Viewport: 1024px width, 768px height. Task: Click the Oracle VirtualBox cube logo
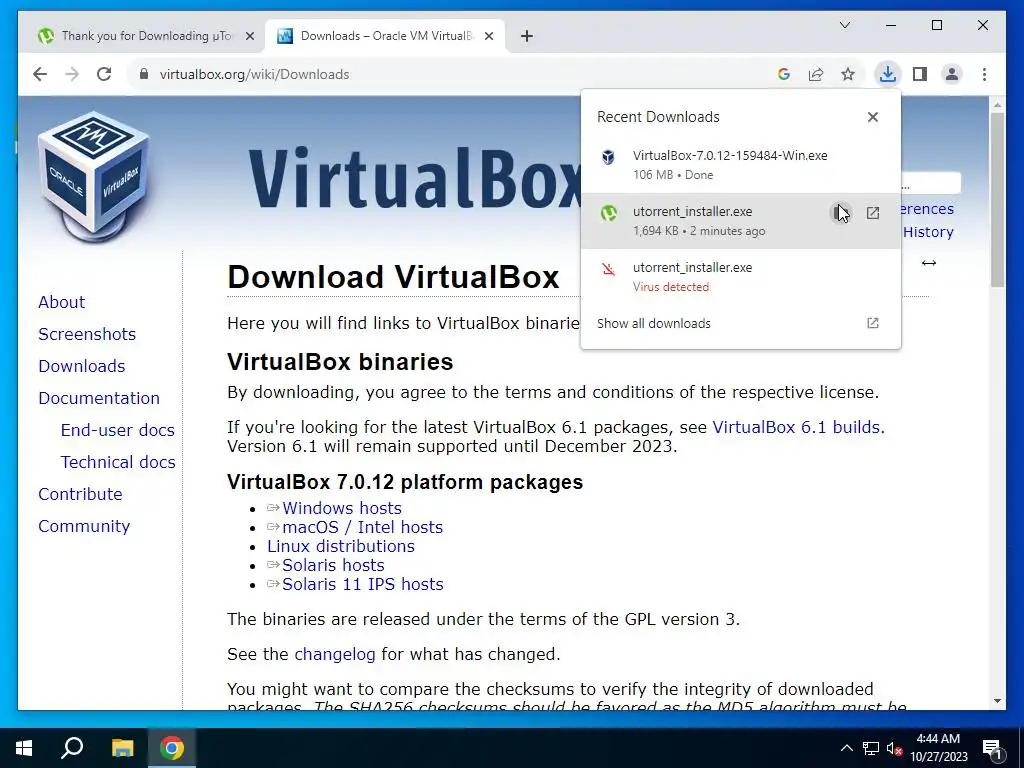[93, 176]
